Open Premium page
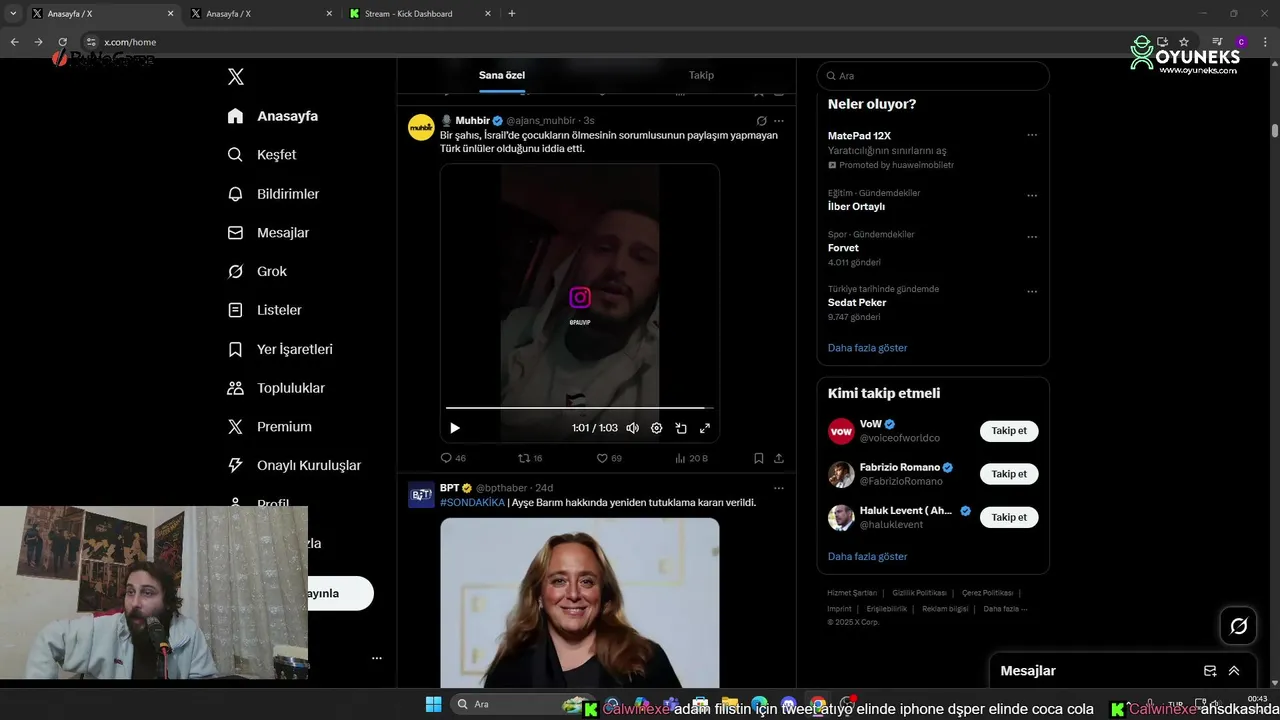Viewport: 1280px width, 720px height. click(x=269, y=427)
